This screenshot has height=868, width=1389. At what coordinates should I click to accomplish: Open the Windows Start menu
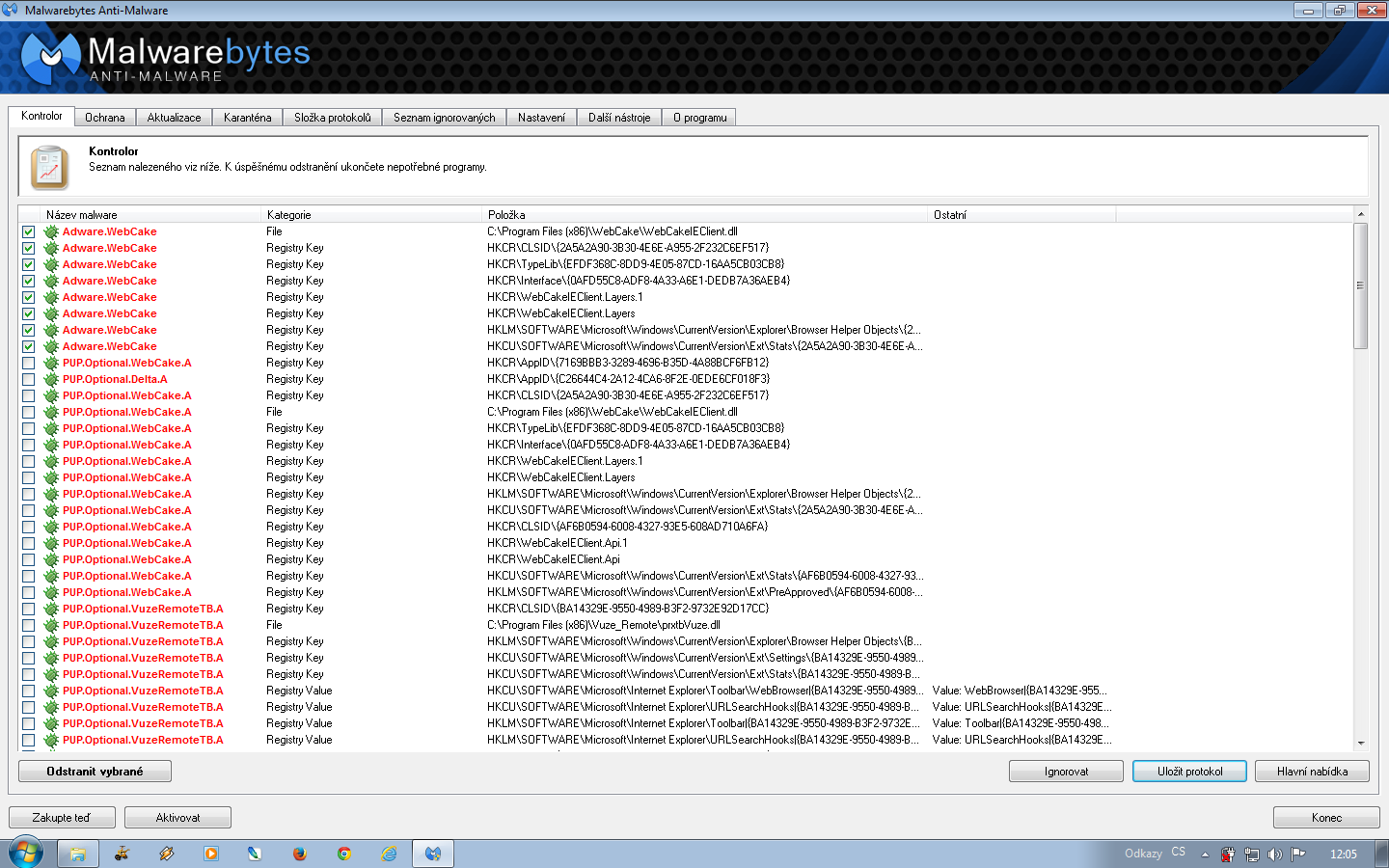(26, 854)
